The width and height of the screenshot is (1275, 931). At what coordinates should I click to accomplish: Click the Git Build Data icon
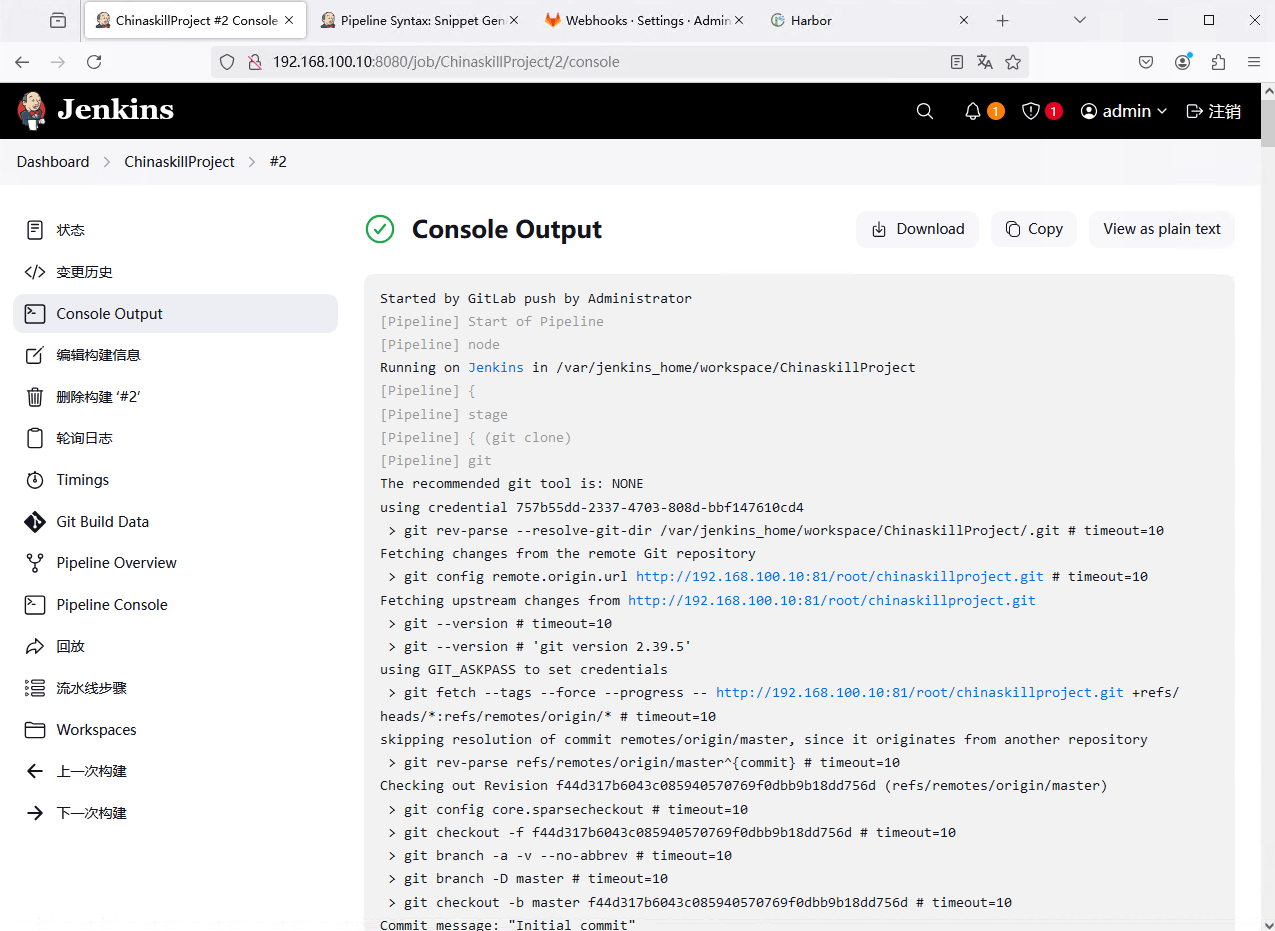click(35, 522)
